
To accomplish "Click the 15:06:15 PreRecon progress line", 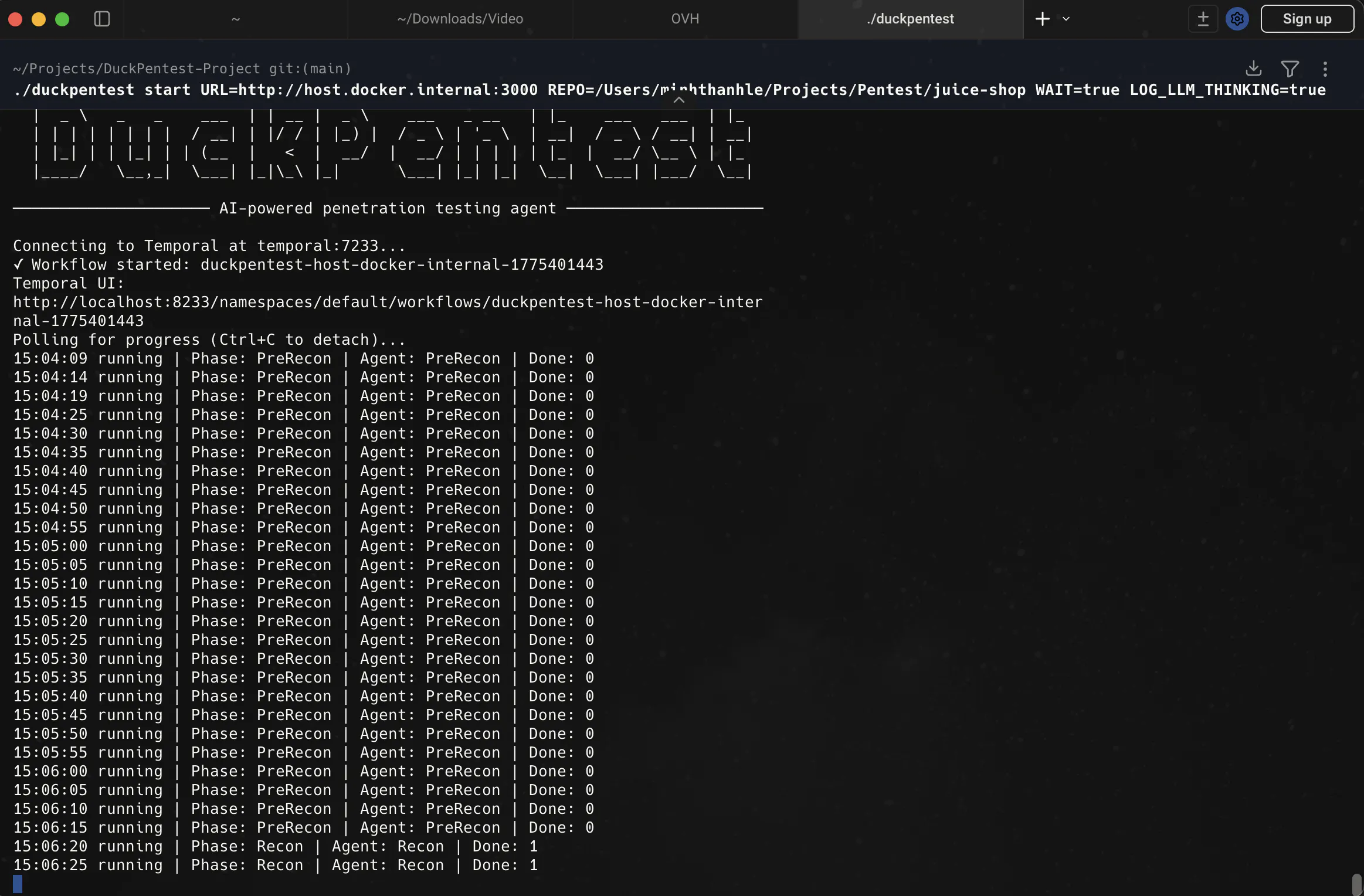I will 304,827.
